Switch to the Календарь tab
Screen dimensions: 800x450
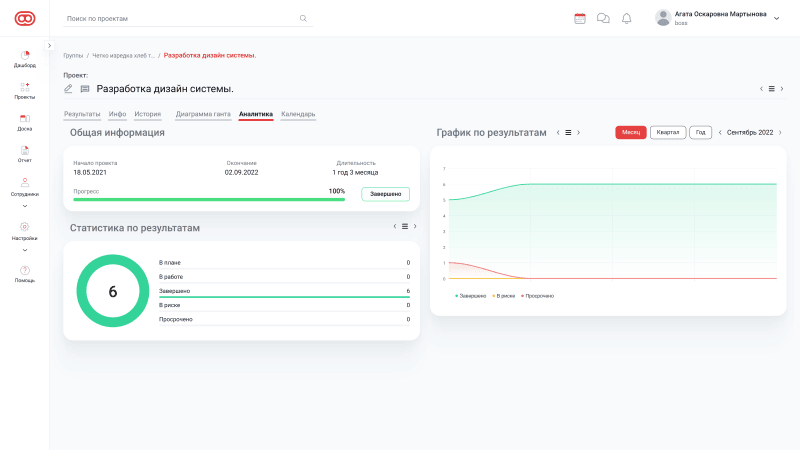pos(298,114)
